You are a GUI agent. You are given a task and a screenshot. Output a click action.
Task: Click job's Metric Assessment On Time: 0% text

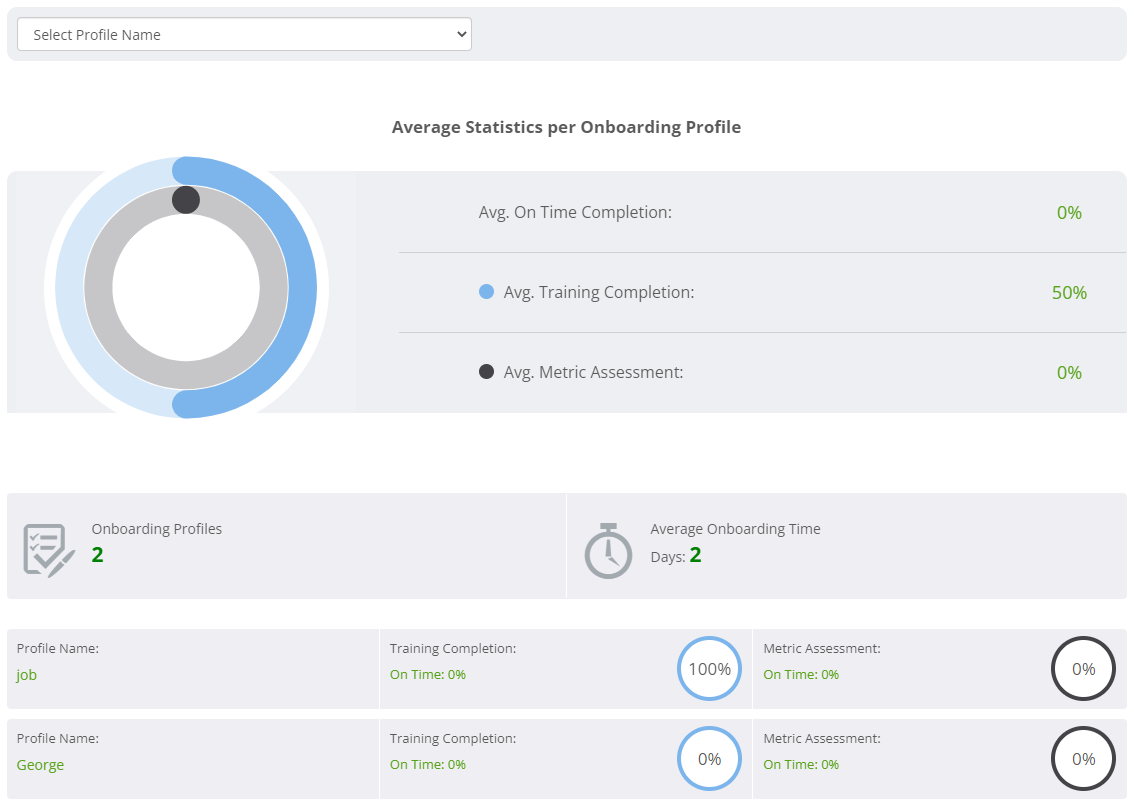pos(801,674)
